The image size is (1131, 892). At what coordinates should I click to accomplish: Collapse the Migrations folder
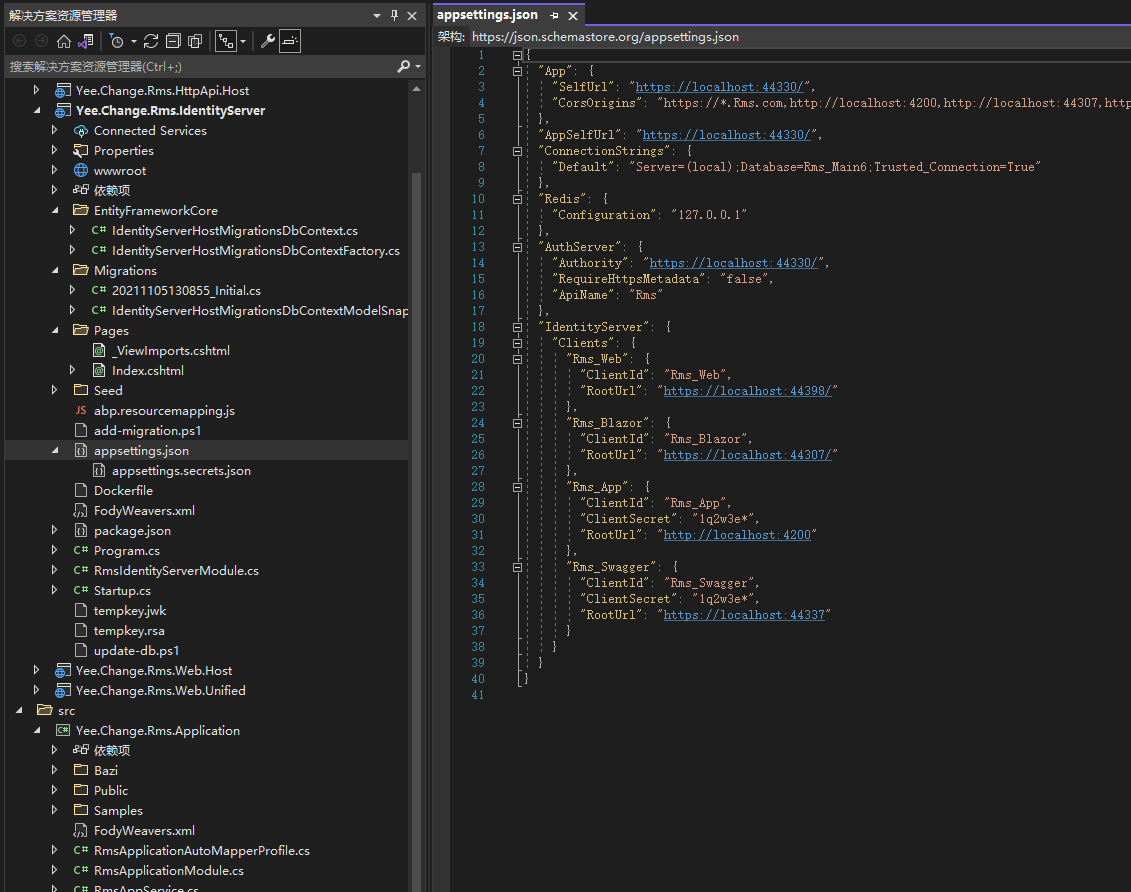coord(55,270)
